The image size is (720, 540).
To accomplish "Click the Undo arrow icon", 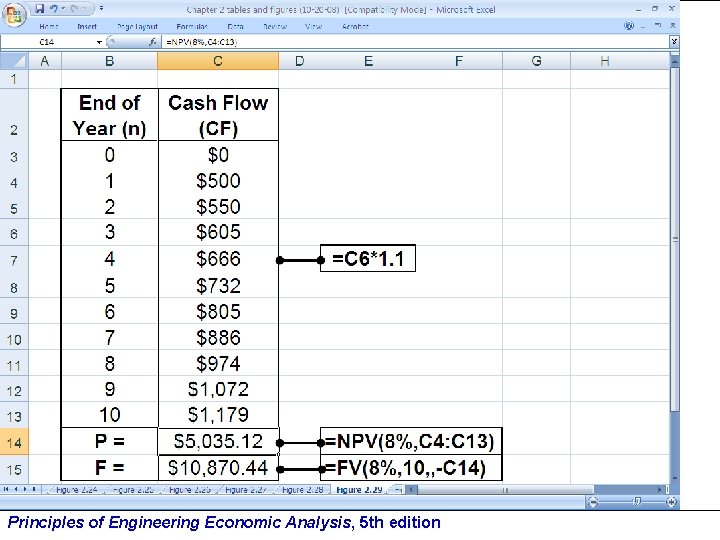I will pyautogui.click(x=54, y=8).
